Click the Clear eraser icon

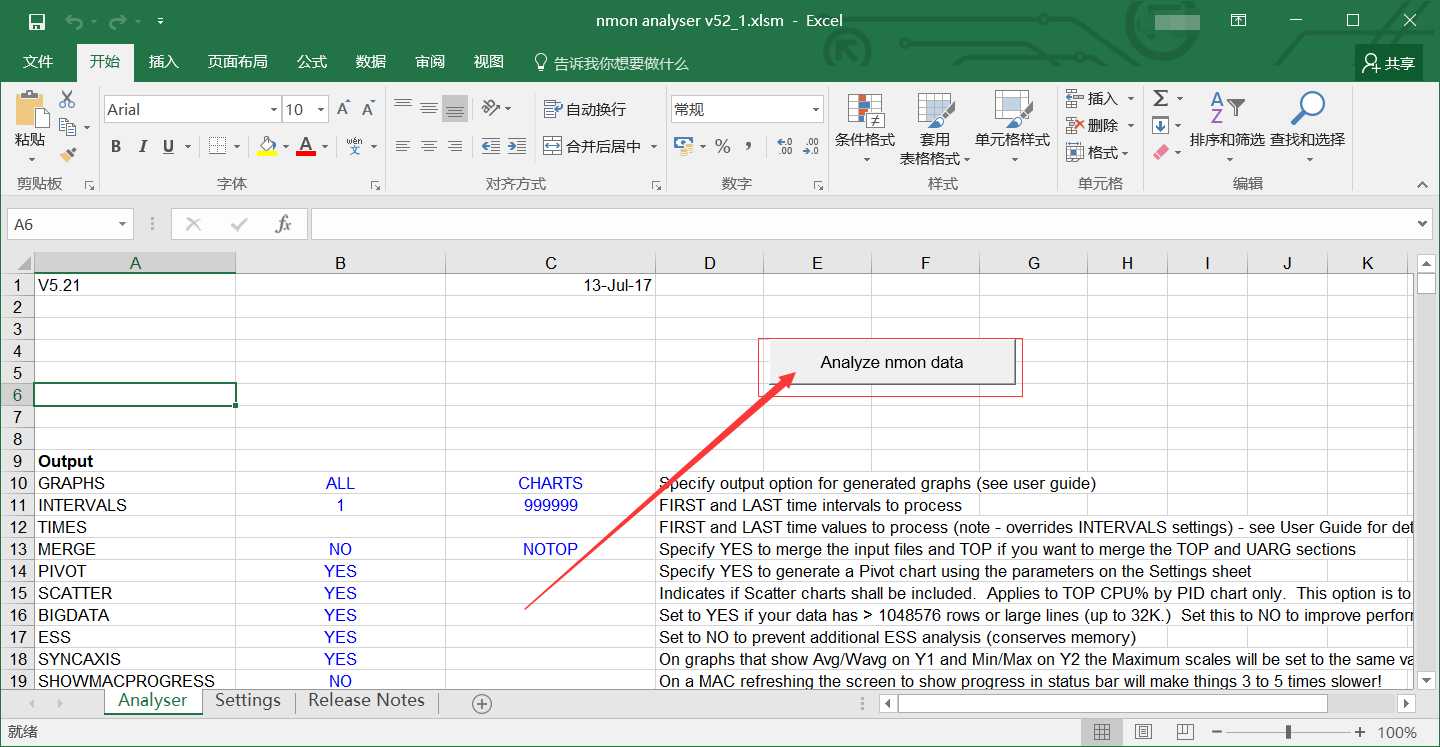(1161, 152)
